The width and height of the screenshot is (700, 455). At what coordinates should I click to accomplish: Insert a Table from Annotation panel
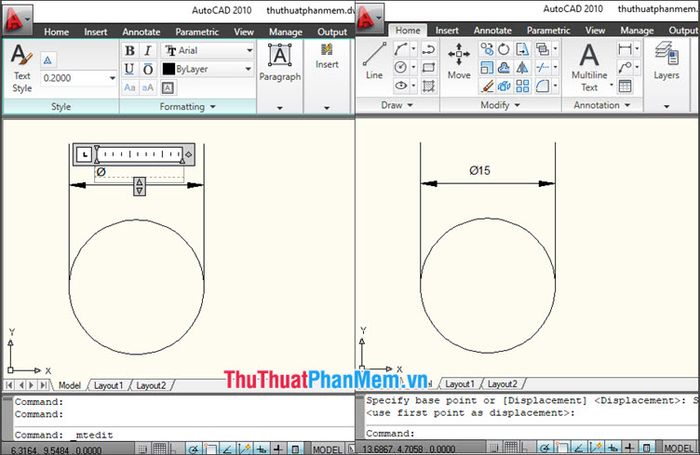point(624,86)
